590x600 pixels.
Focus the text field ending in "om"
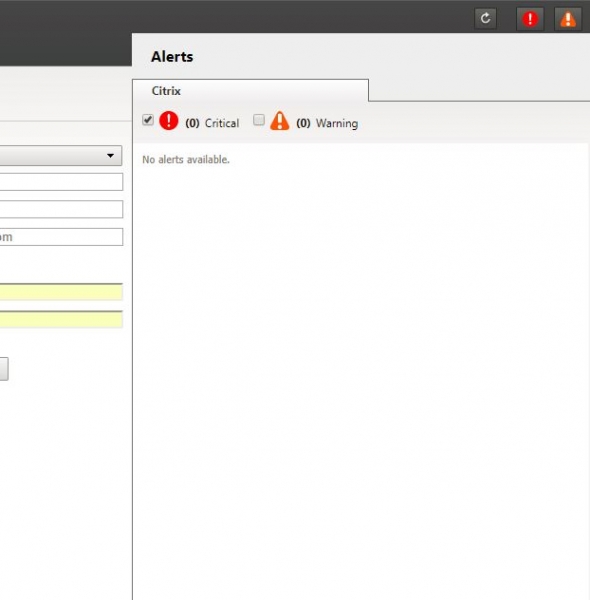coord(61,237)
